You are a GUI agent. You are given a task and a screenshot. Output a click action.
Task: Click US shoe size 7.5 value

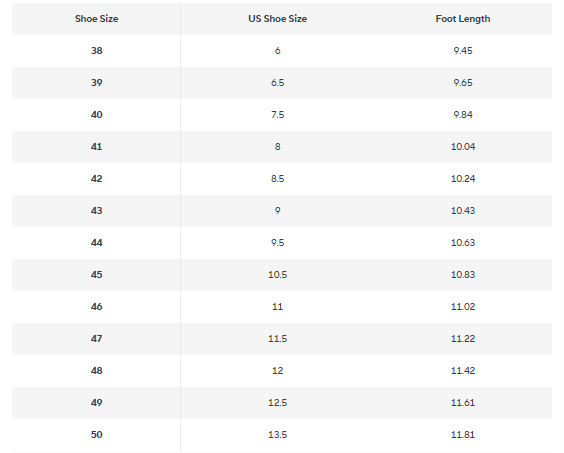(x=277, y=115)
